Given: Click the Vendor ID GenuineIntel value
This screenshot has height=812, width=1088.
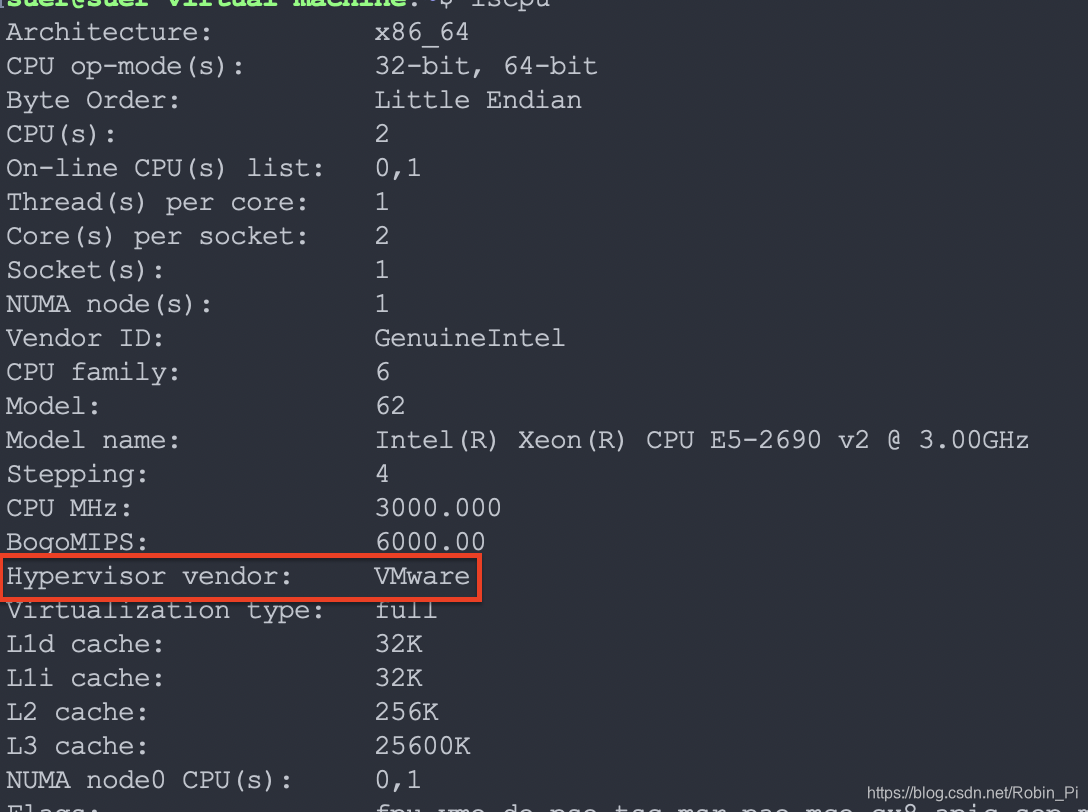Looking at the screenshot, I should coord(470,338).
